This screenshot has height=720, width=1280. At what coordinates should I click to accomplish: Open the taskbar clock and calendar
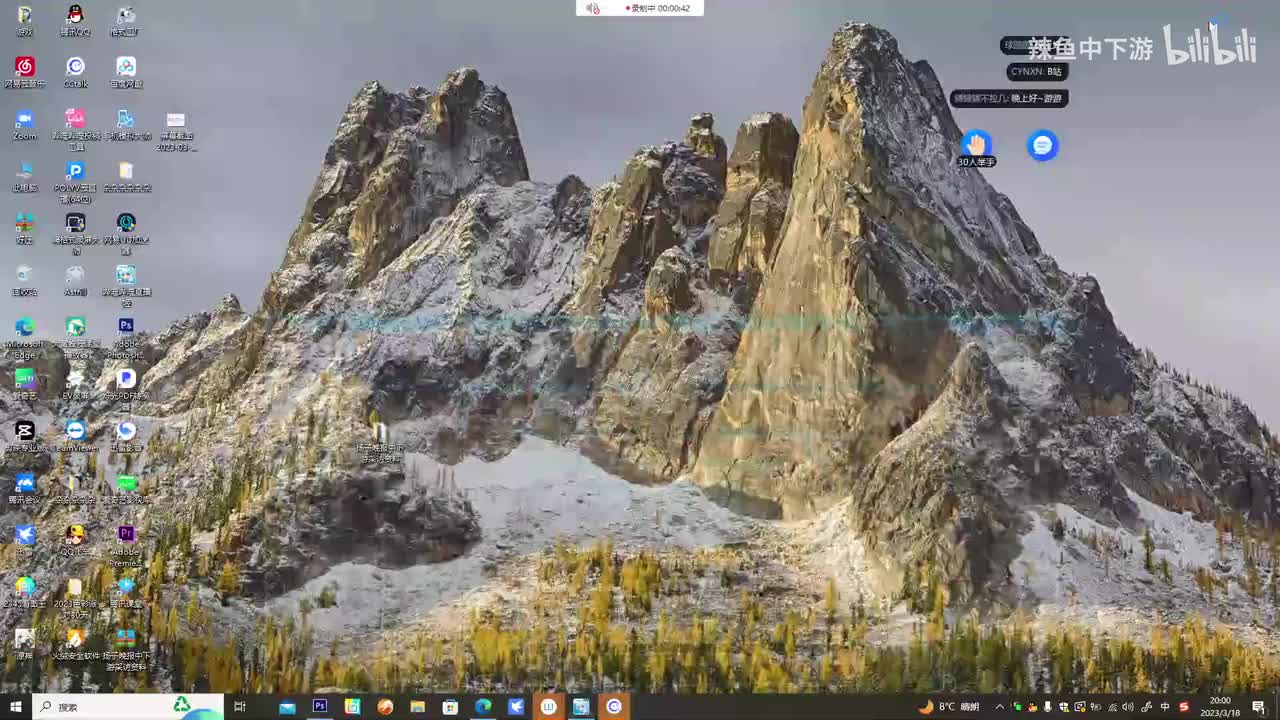pos(1220,707)
